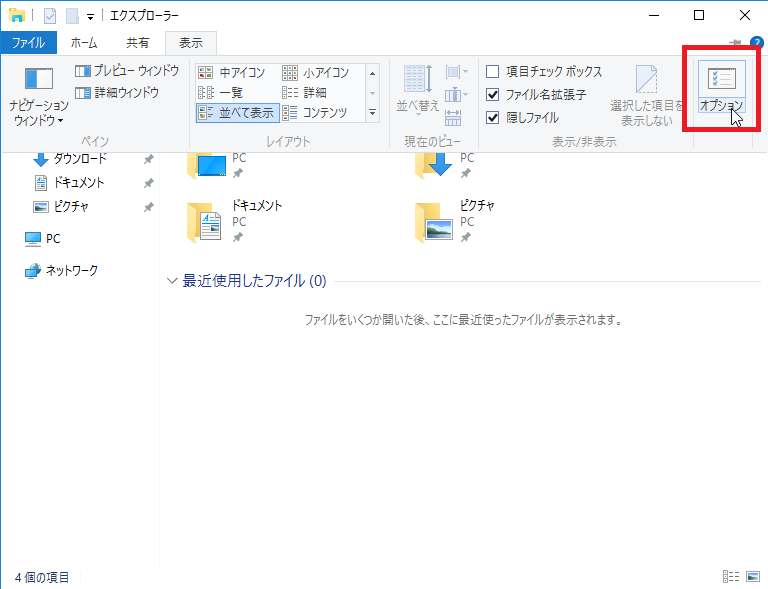
Task: Enable item check boxes (項目チェック ボックス)
Action: click(544, 71)
